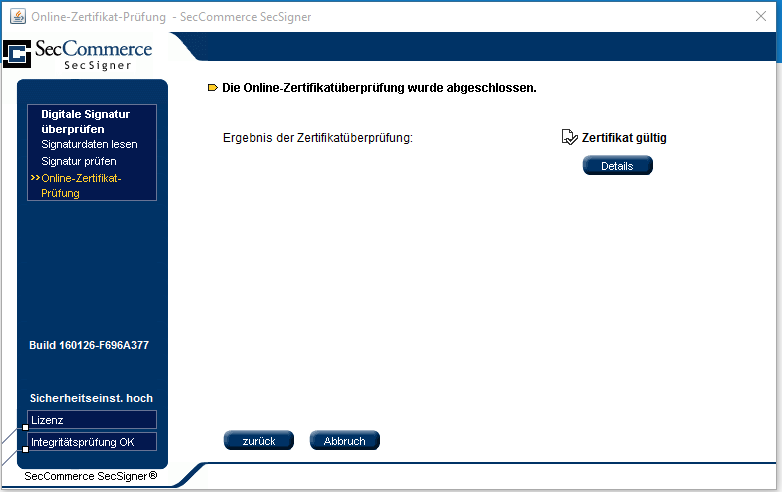Click the Build 160126-F696A377 text
Viewport: 782px width, 492px height.
pos(89,345)
